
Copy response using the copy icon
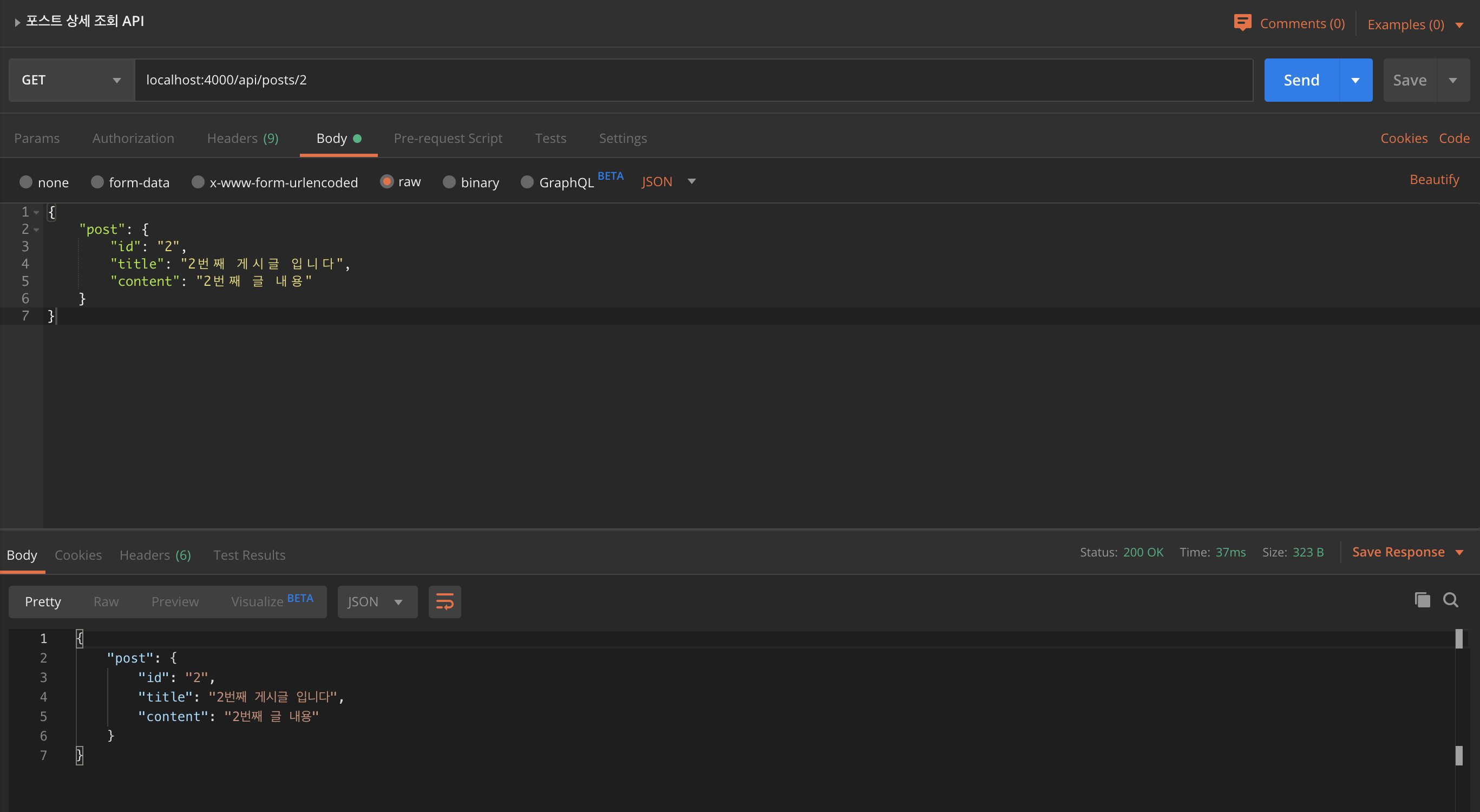pyautogui.click(x=1422, y=600)
